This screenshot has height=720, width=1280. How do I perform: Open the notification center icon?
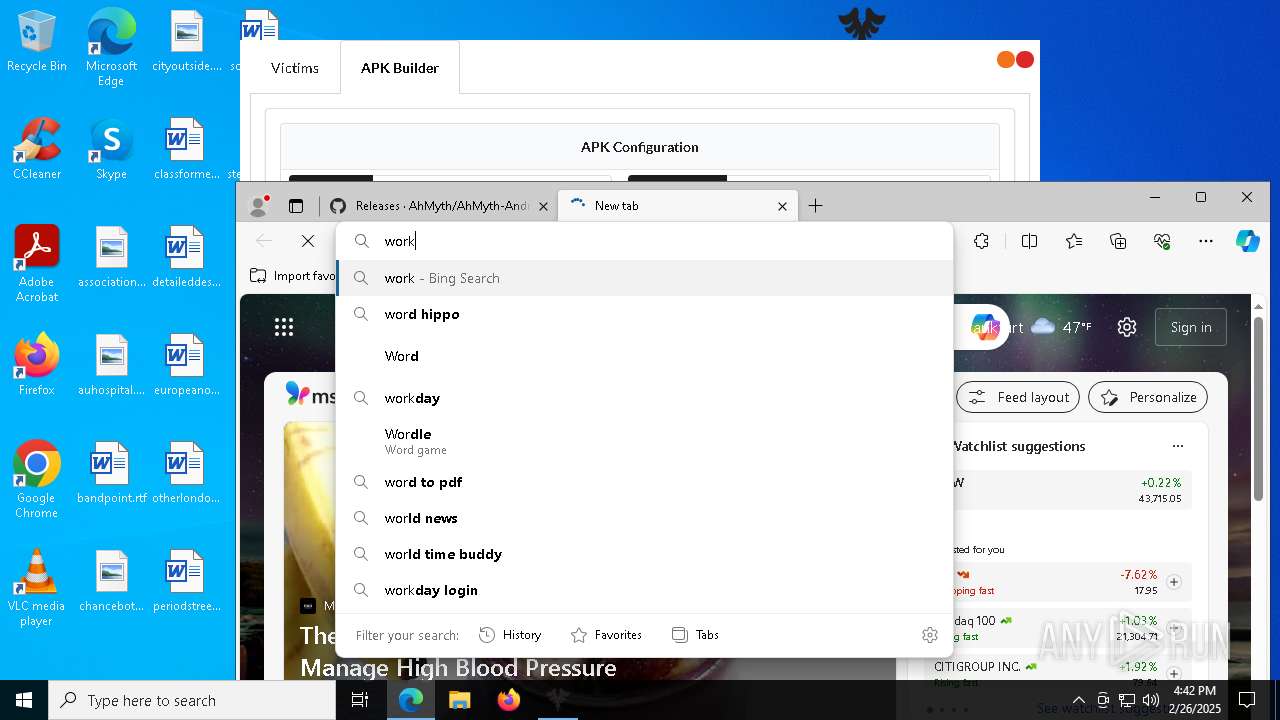[1247, 700]
